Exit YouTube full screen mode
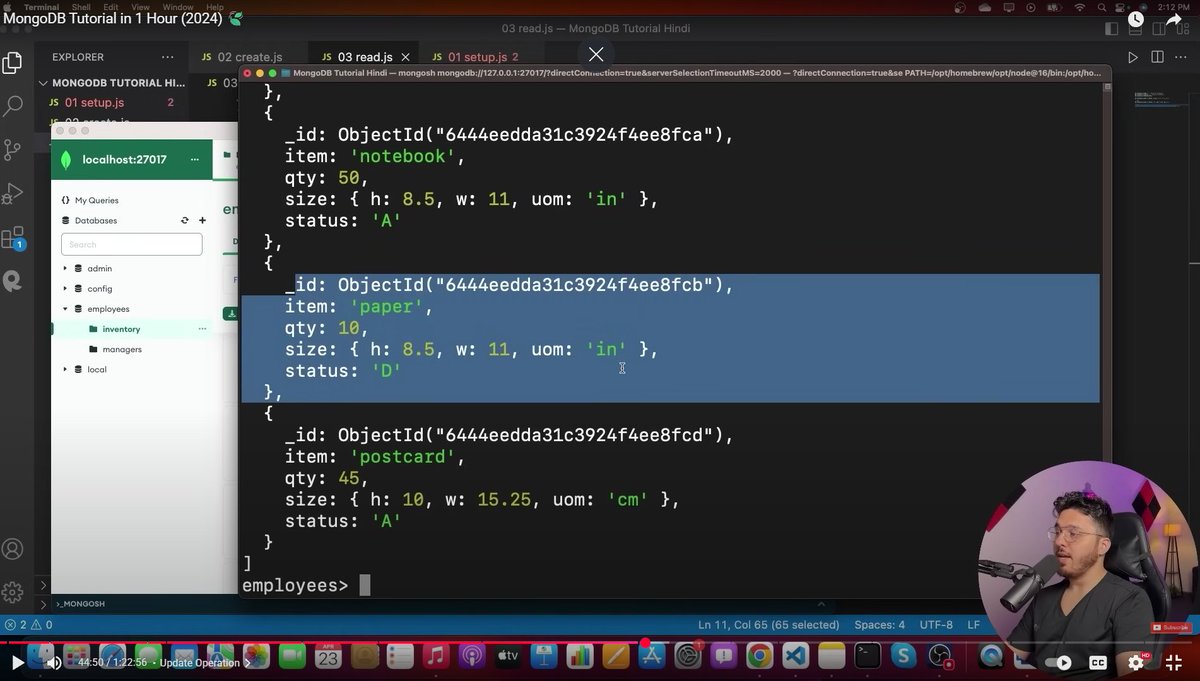Viewport: 1200px width, 681px height. click(1174, 662)
